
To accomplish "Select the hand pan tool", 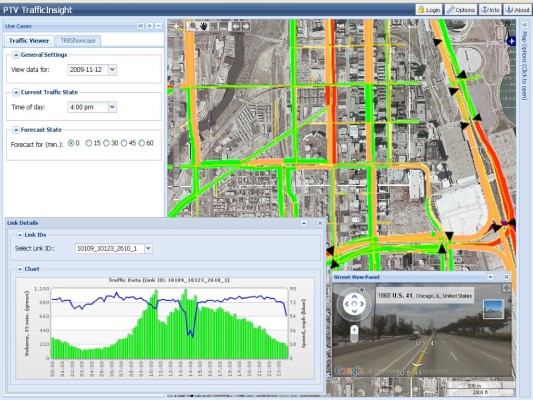I will tap(204, 26).
